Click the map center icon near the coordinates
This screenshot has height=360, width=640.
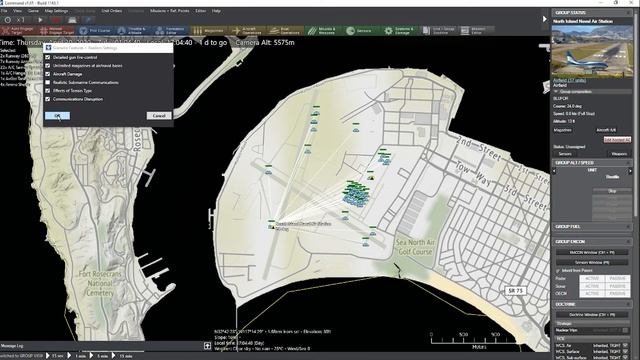(207, 346)
